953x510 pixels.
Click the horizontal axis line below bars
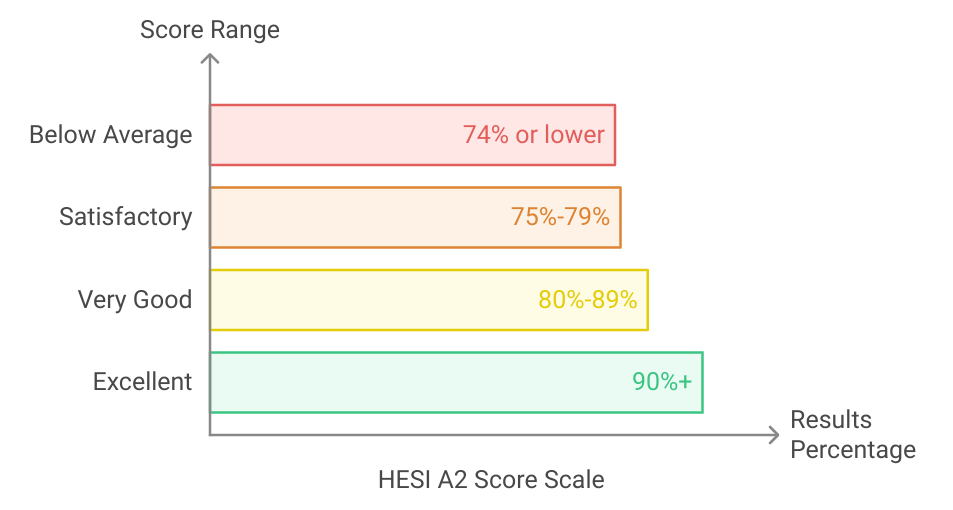point(493,435)
